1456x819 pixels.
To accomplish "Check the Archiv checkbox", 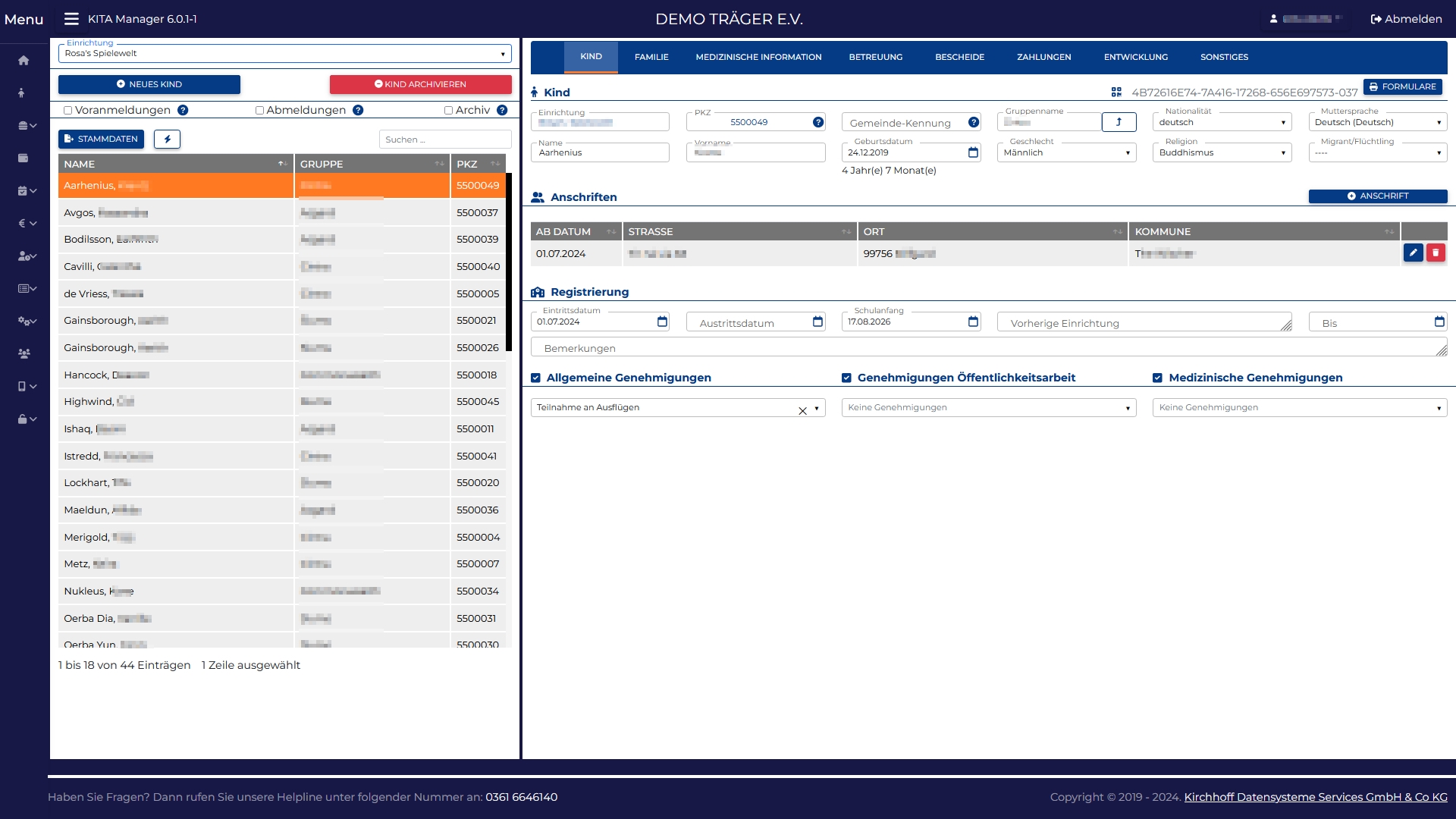I will tap(449, 111).
